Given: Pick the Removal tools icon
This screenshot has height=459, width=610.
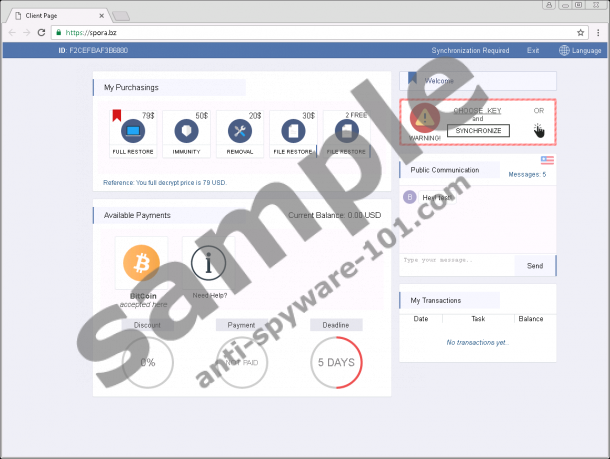Looking at the screenshot, I should pos(239,131).
